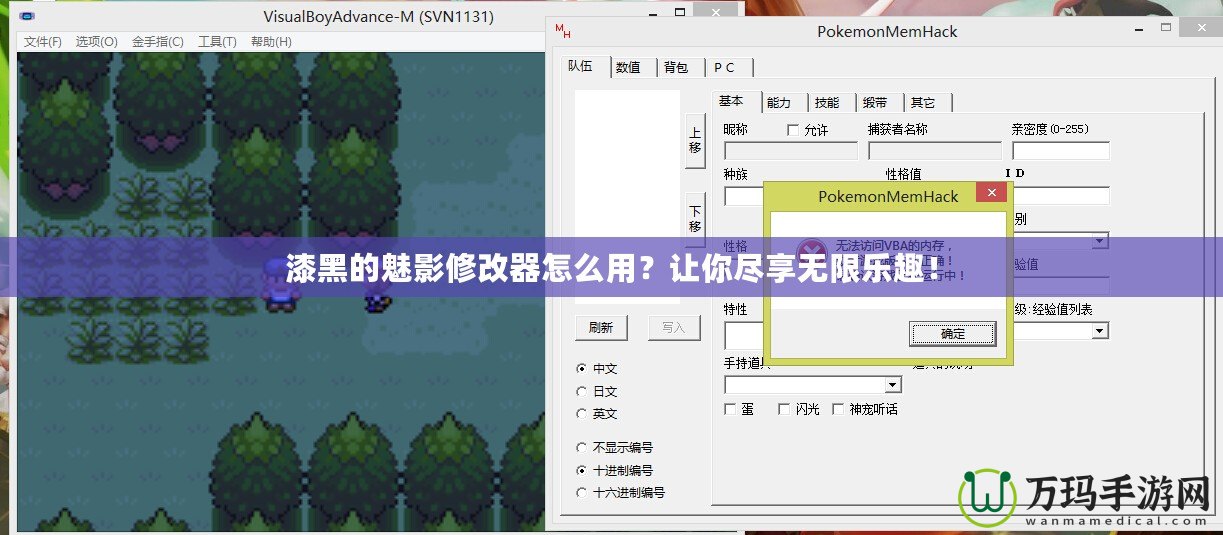Click the 刷新 refresh button
The image size is (1223, 535).
pos(601,327)
